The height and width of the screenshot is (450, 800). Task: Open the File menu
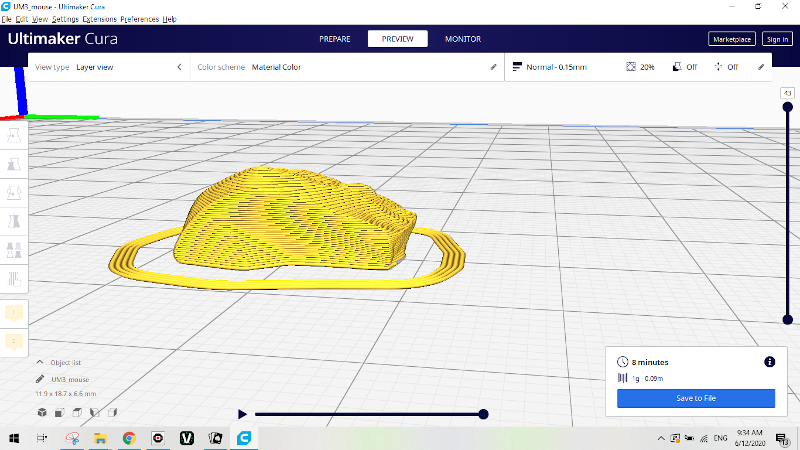point(6,19)
